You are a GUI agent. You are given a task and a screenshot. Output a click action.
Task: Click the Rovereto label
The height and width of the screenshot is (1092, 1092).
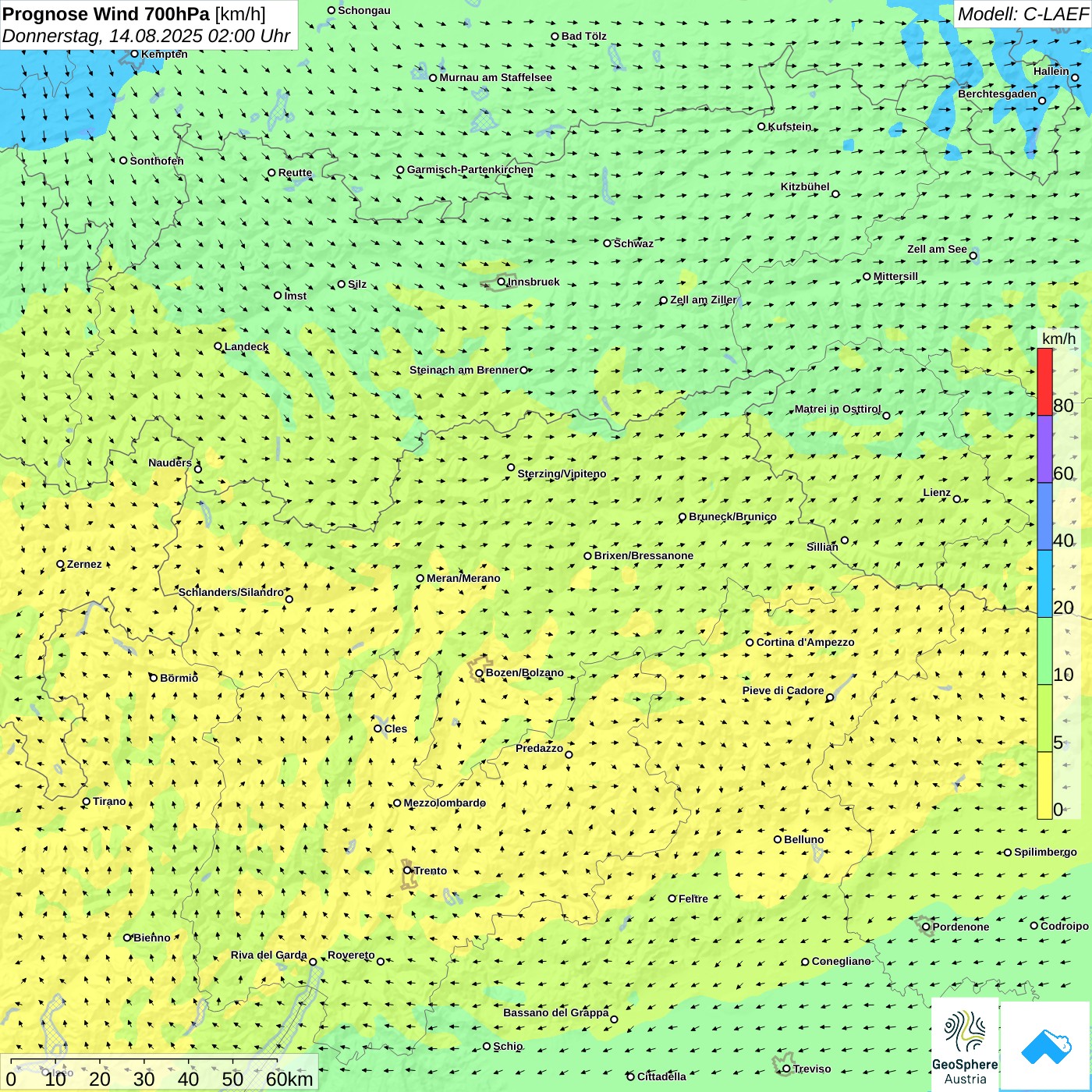351,955
